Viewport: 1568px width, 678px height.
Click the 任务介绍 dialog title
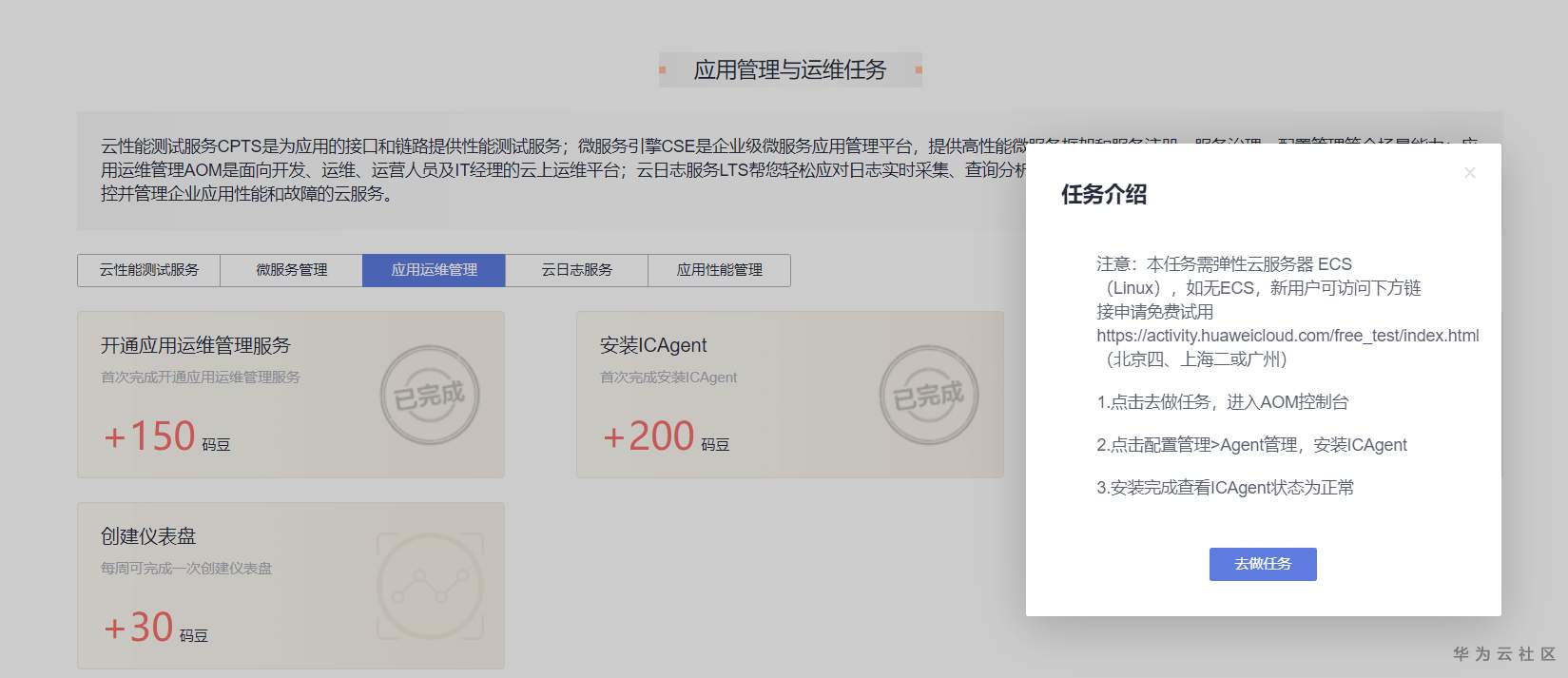1104,195
